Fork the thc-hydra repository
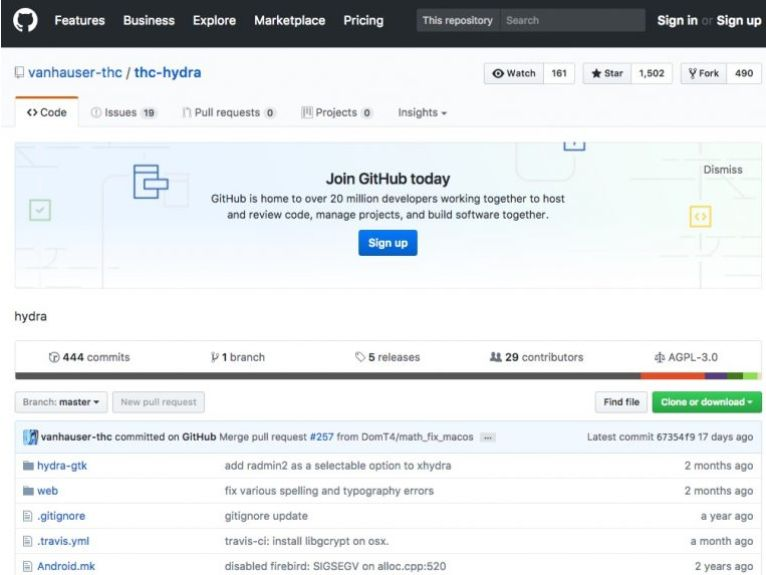766x575 pixels. [x=703, y=74]
